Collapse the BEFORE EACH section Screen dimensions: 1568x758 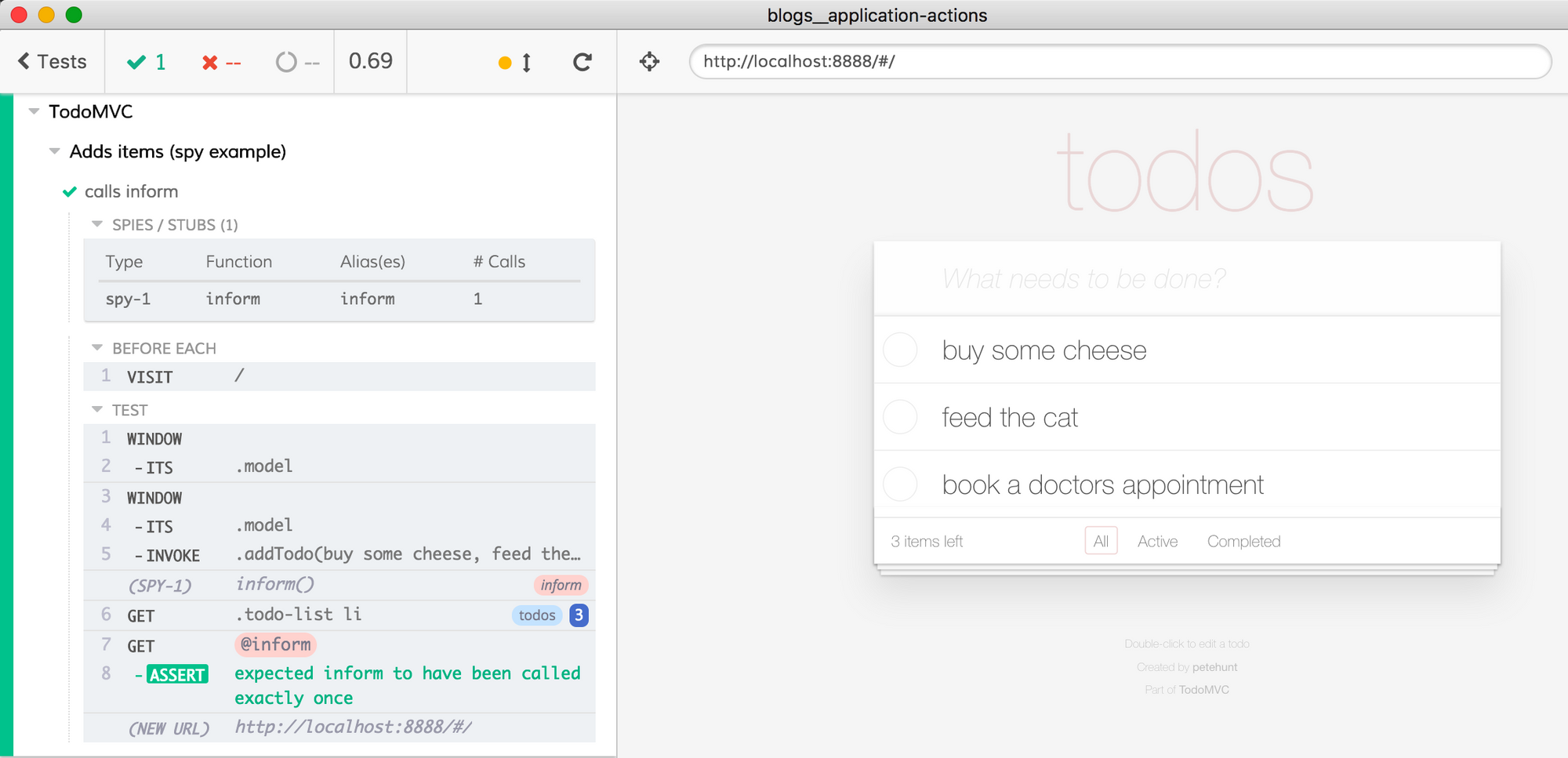click(97, 347)
